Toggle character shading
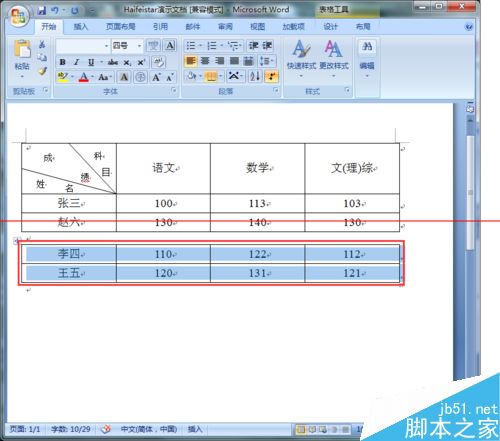This screenshot has width=500, height=441. click(x=124, y=77)
